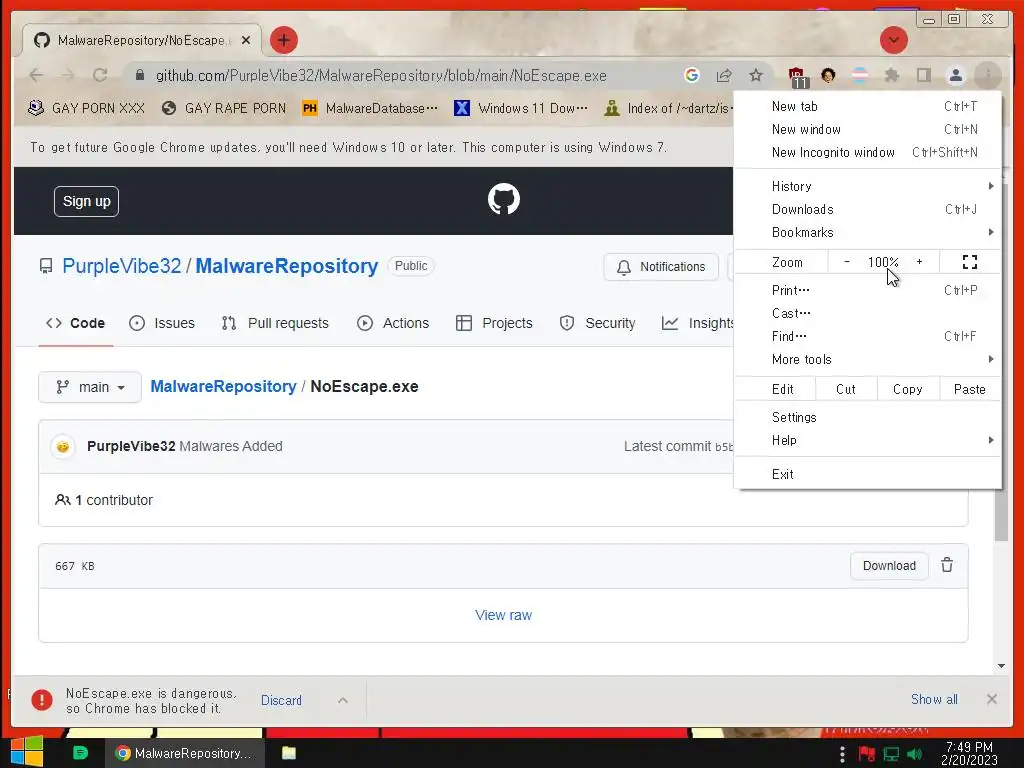Close the MalwareRepository/NoEscape tab
Viewport: 1024px width, 768px height.
pos(246,40)
